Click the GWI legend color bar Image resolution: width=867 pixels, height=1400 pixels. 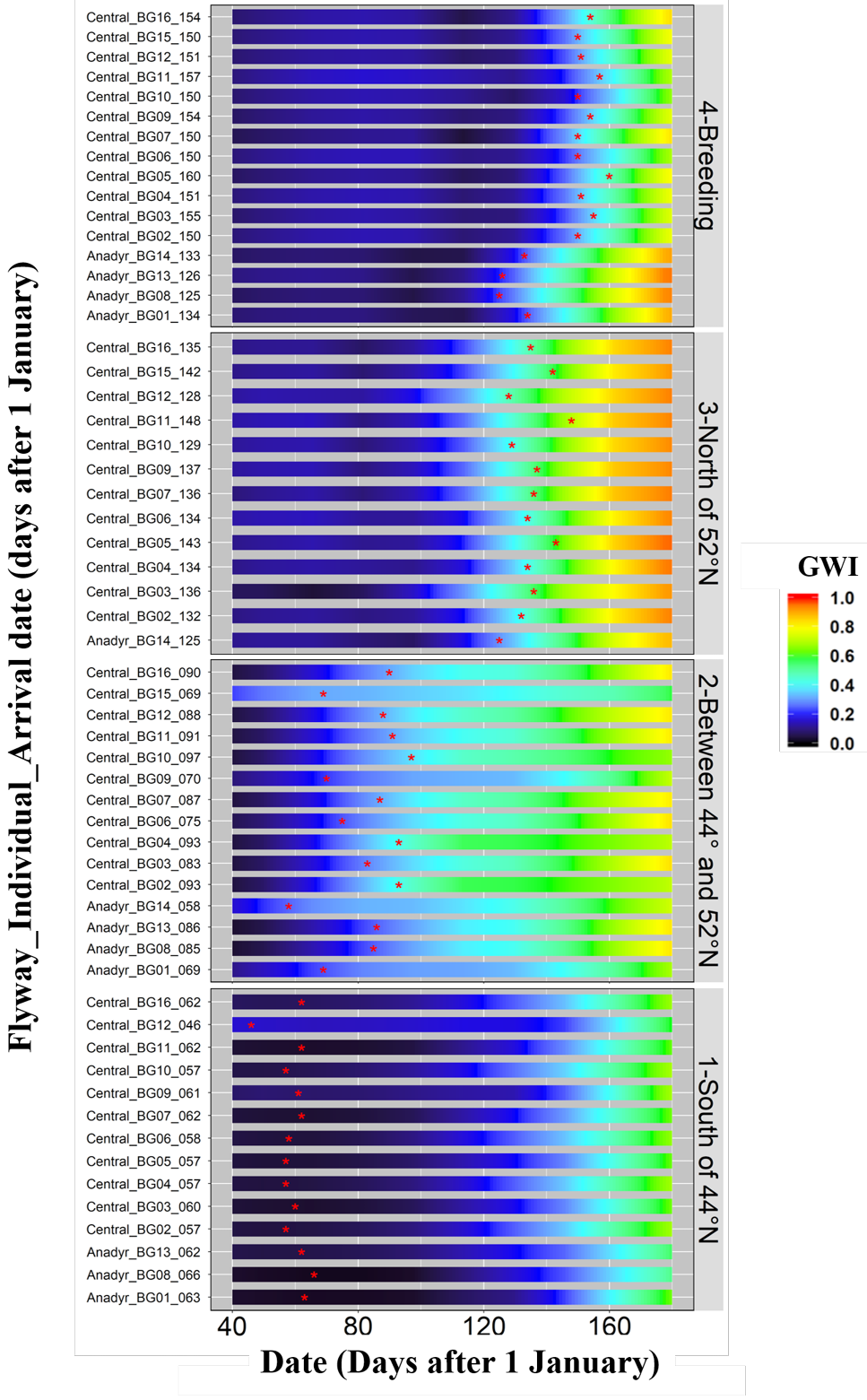coord(802,670)
